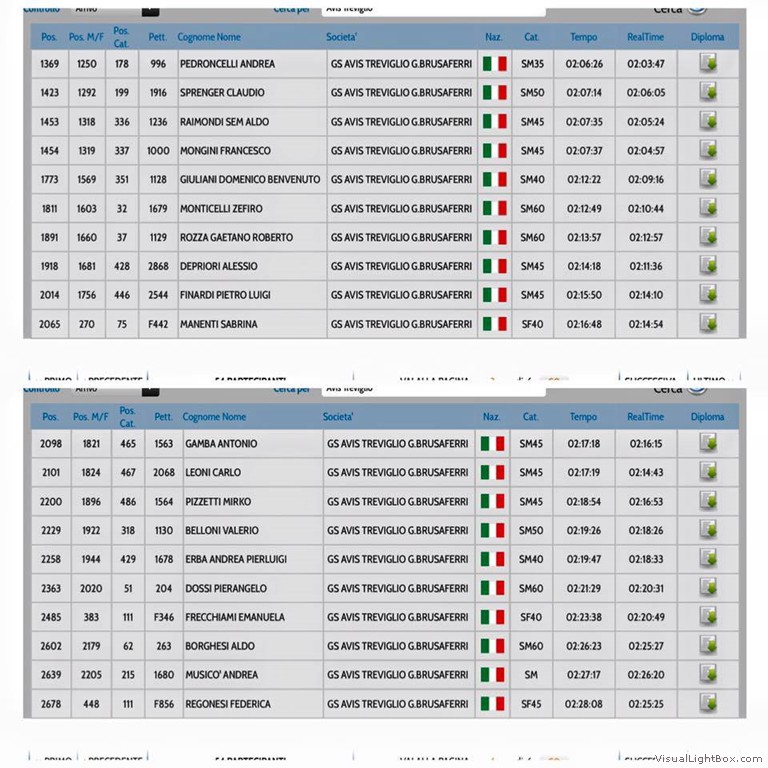Select name MONTICELLI ZEFIRO
Image resolution: width=768 pixels, height=768 pixels.
221,209
